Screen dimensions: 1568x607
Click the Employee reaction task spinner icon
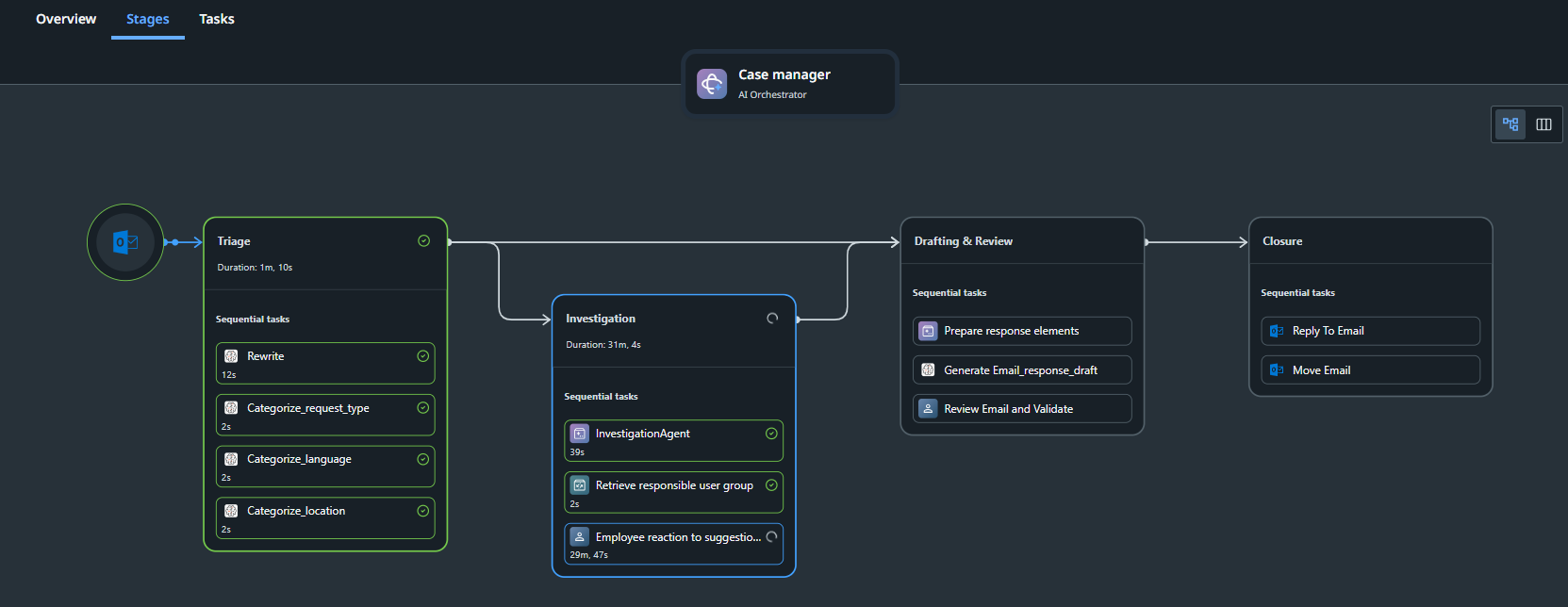point(771,536)
